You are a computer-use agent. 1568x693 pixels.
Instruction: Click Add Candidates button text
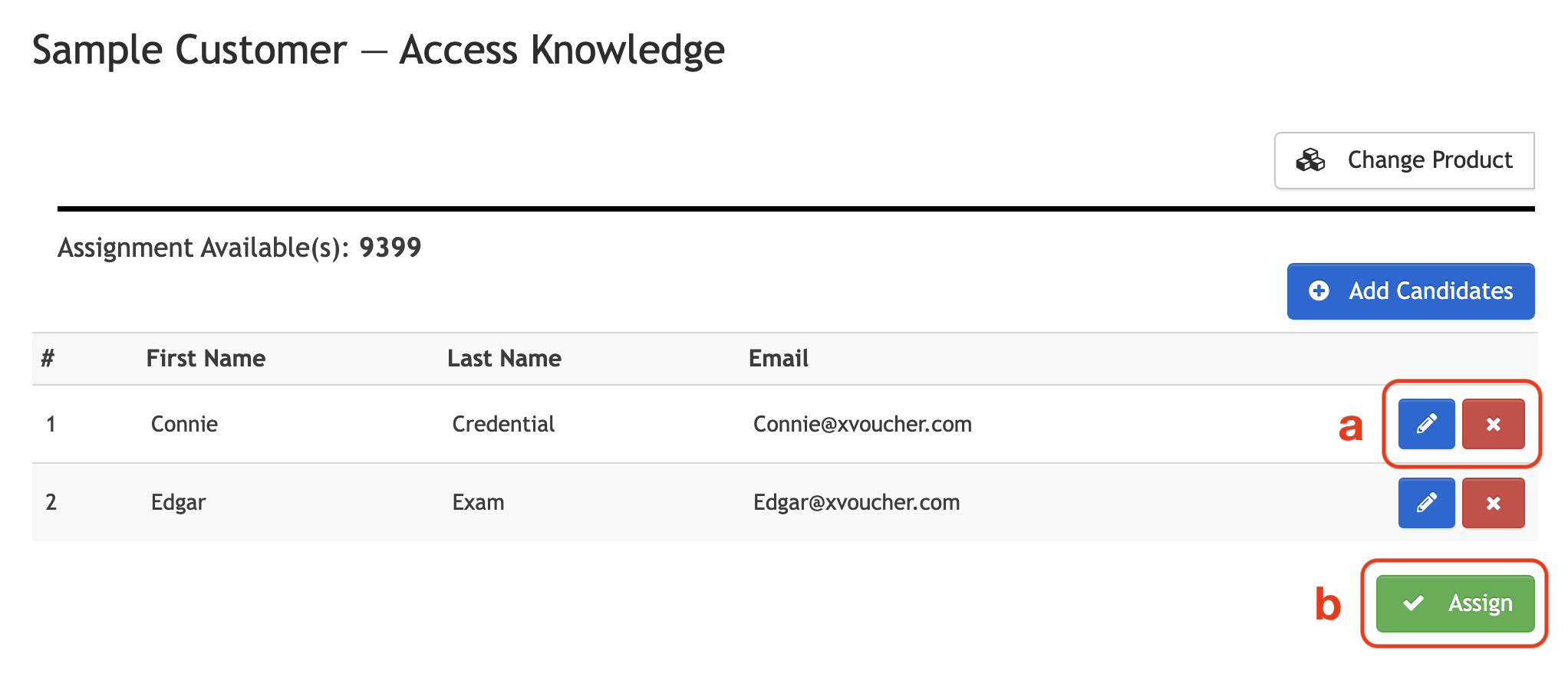[1431, 291]
